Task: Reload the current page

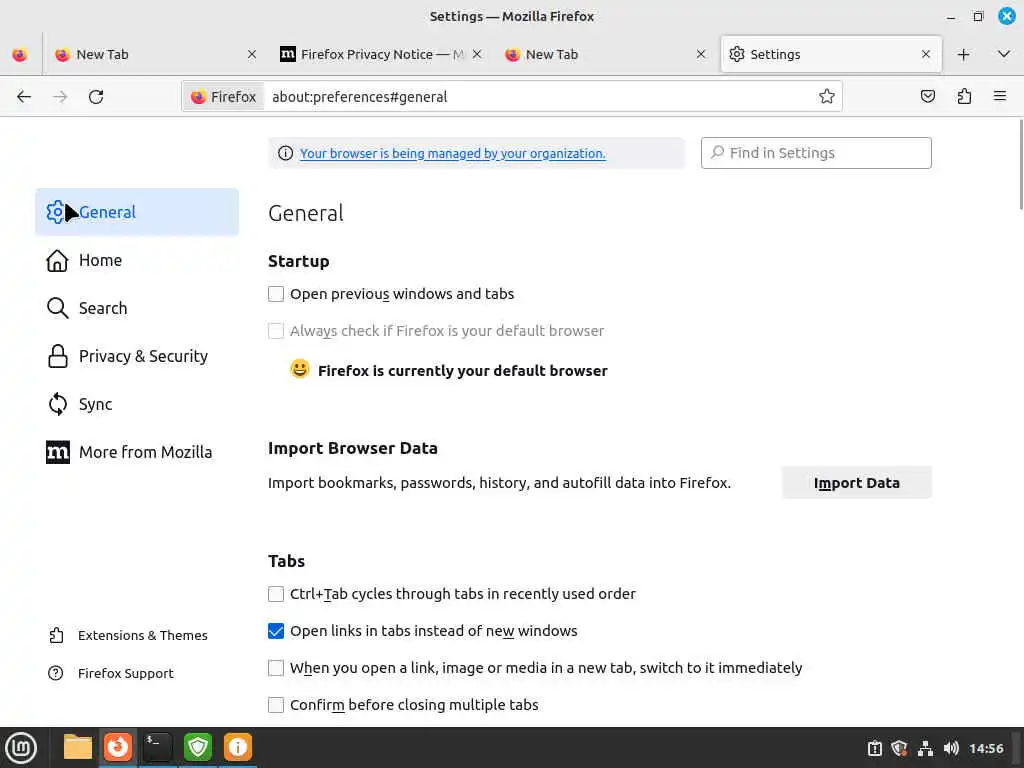Action: click(96, 97)
